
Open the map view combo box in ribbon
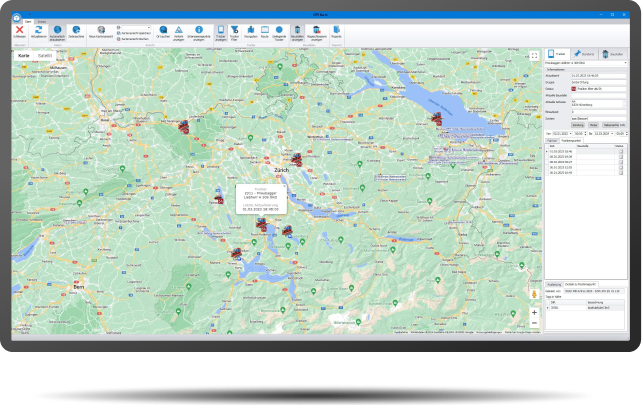(x=135, y=27)
